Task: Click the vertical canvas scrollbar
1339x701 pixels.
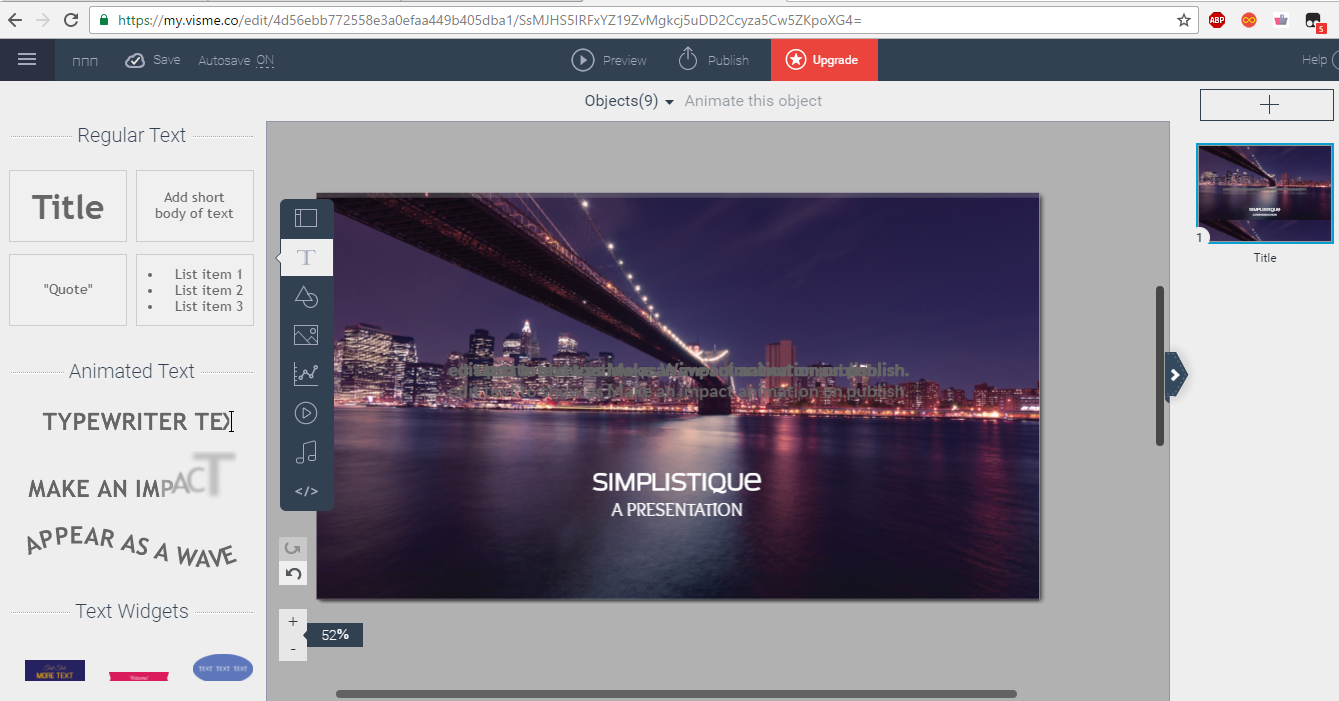Action: coord(1160,366)
